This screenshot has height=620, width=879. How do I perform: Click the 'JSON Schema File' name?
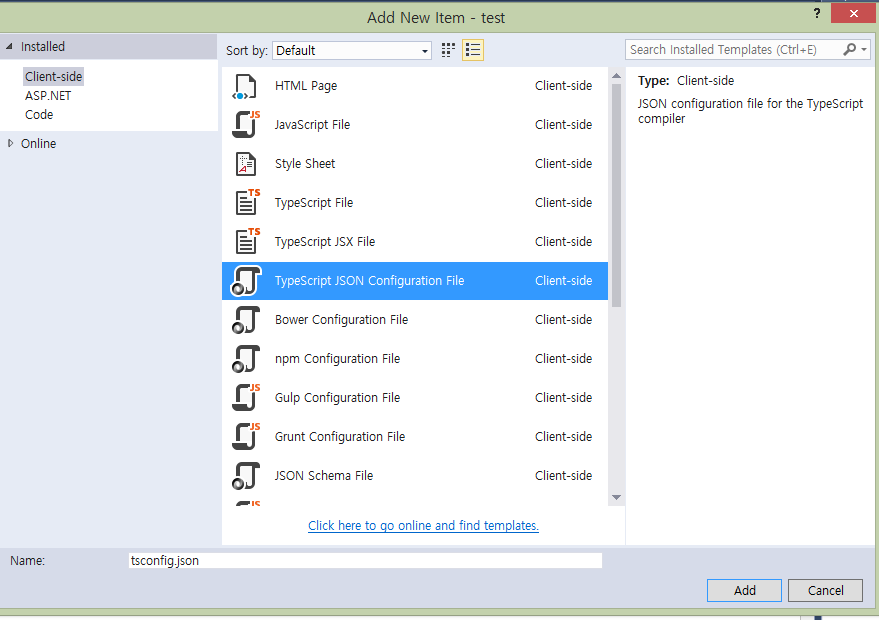[323, 475]
